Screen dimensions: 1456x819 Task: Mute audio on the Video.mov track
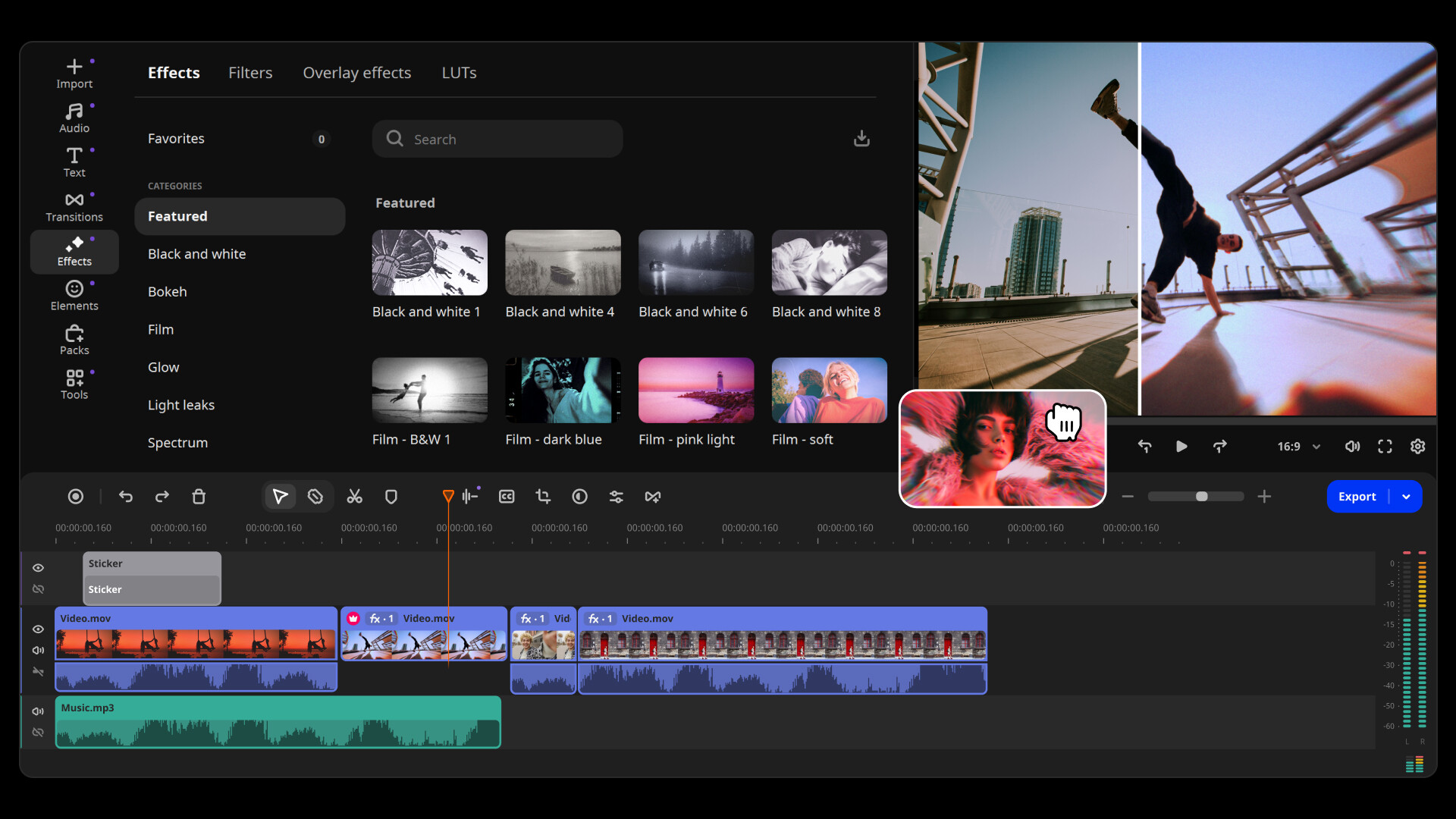coord(38,650)
